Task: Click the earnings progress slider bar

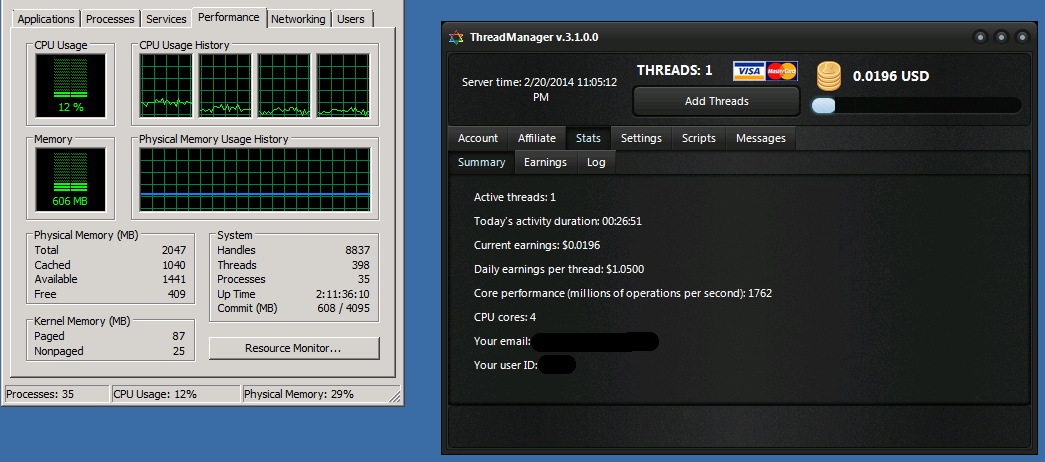Action: (x=916, y=105)
